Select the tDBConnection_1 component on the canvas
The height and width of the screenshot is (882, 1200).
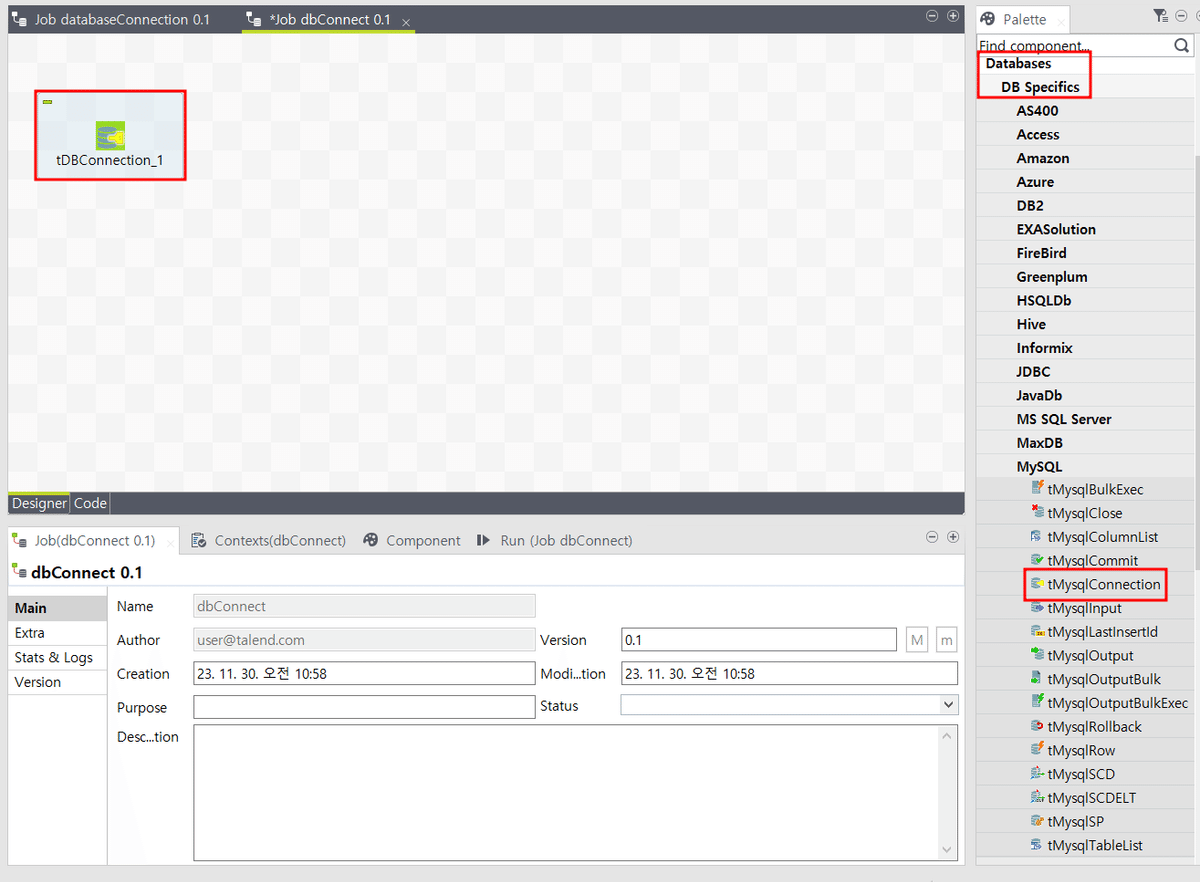110,136
